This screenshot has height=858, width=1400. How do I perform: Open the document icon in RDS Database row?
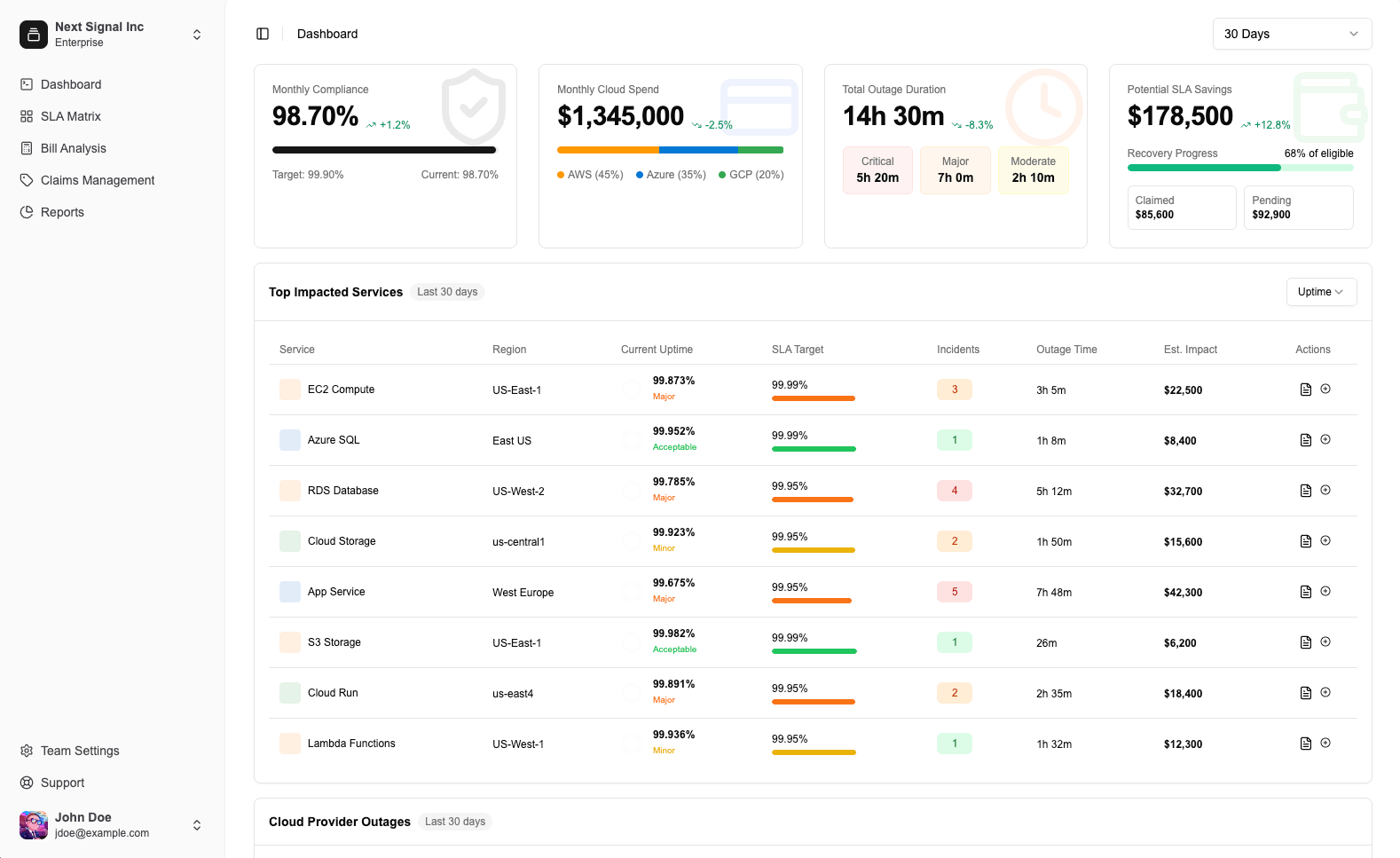tap(1305, 491)
